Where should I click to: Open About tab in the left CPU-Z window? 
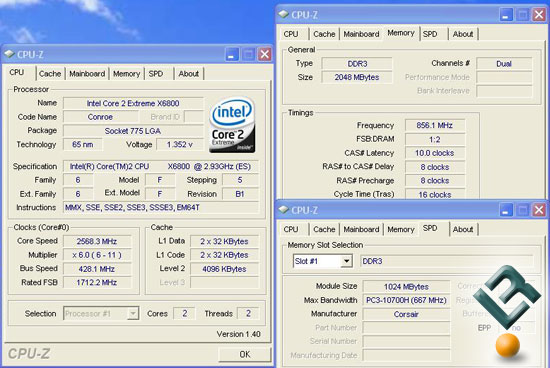tap(189, 74)
